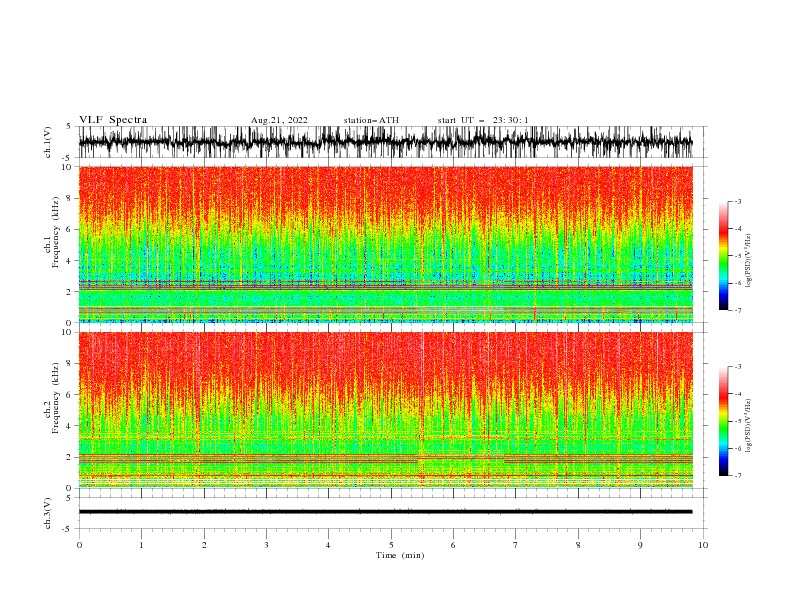Click the 'ch.3(V)' waveform axis label
This screenshot has height=612, width=792.
click(x=48, y=513)
